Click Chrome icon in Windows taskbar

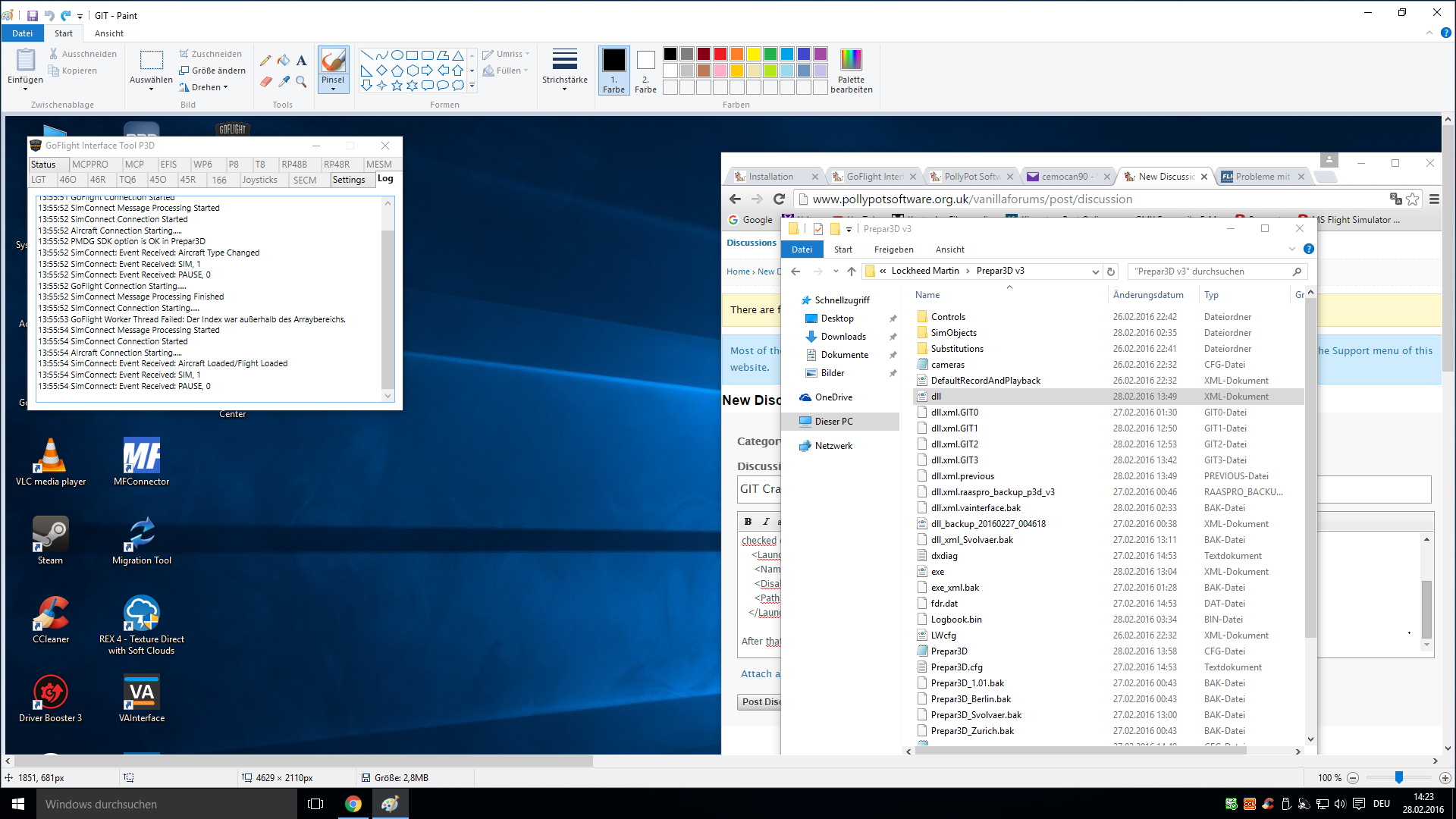pyautogui.click(x=353, y=804)
